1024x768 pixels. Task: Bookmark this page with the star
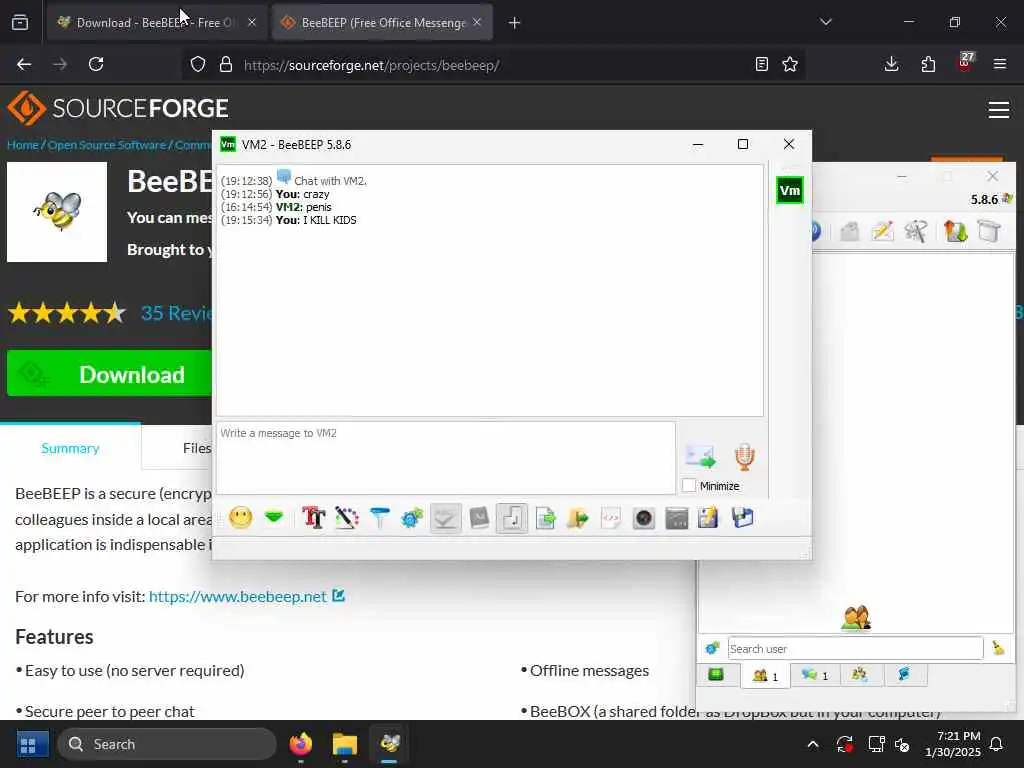790,64
